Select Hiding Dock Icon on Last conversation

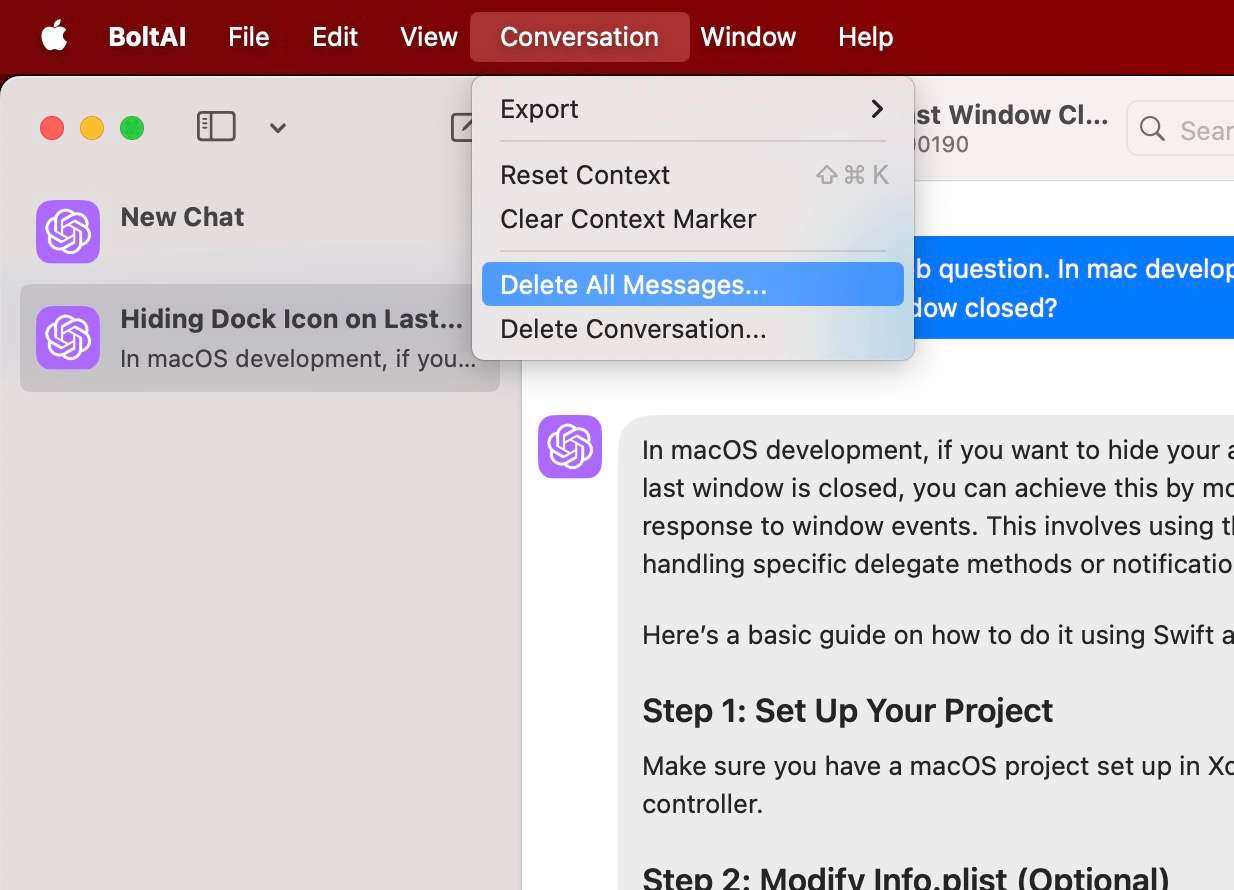(x=260, y=337)
